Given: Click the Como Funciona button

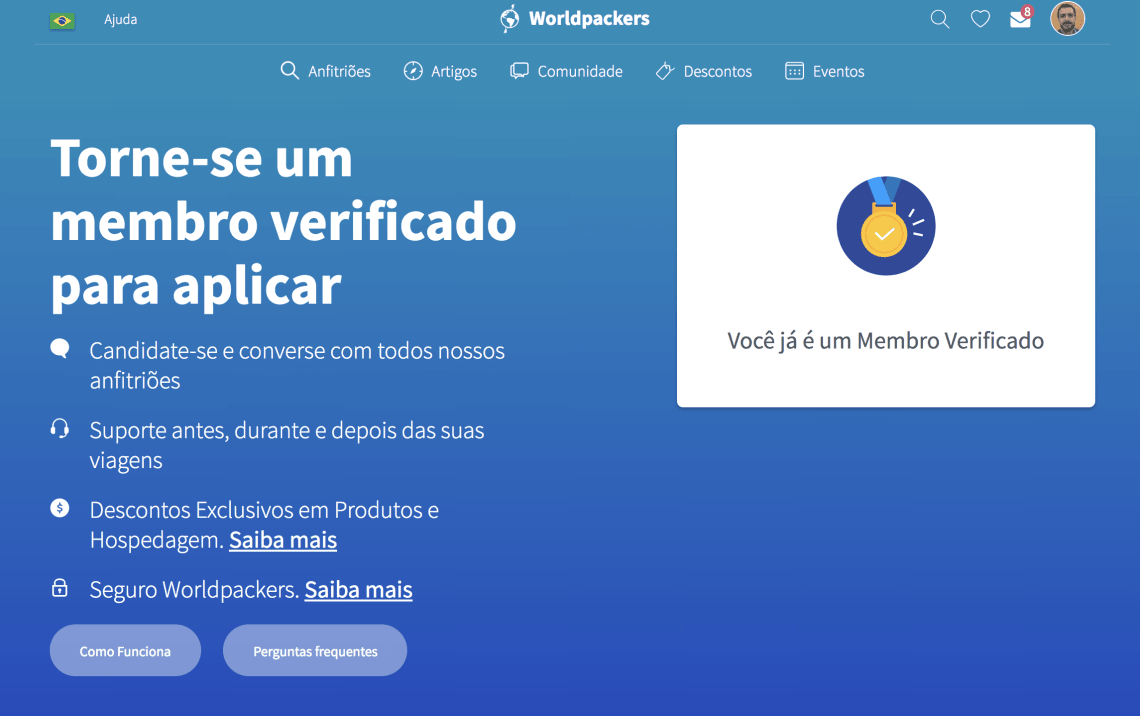Looking at the screenshot, I should tap(125, 651).
